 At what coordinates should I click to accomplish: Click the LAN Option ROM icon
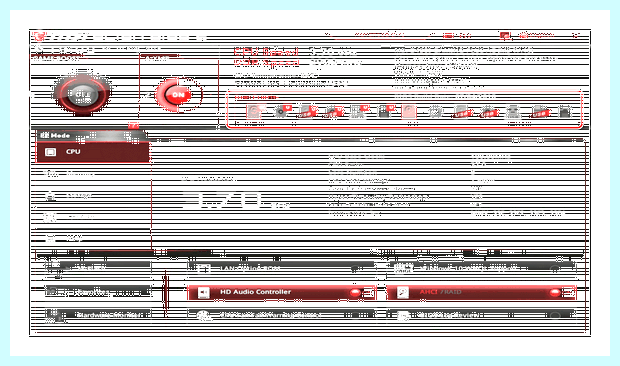point(204,269)
